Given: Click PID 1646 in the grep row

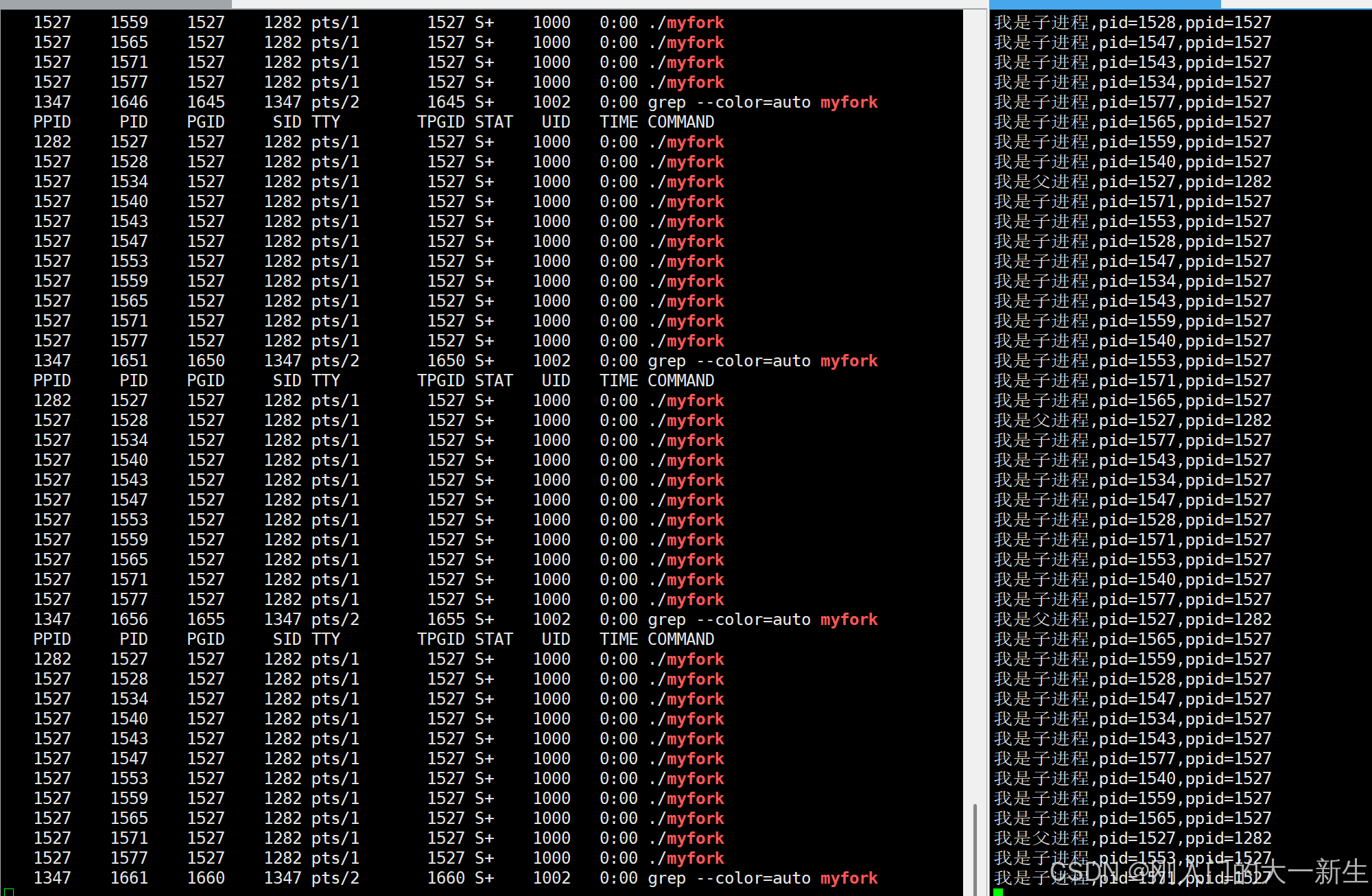Looking at the screenshot, I should [129, 102].
